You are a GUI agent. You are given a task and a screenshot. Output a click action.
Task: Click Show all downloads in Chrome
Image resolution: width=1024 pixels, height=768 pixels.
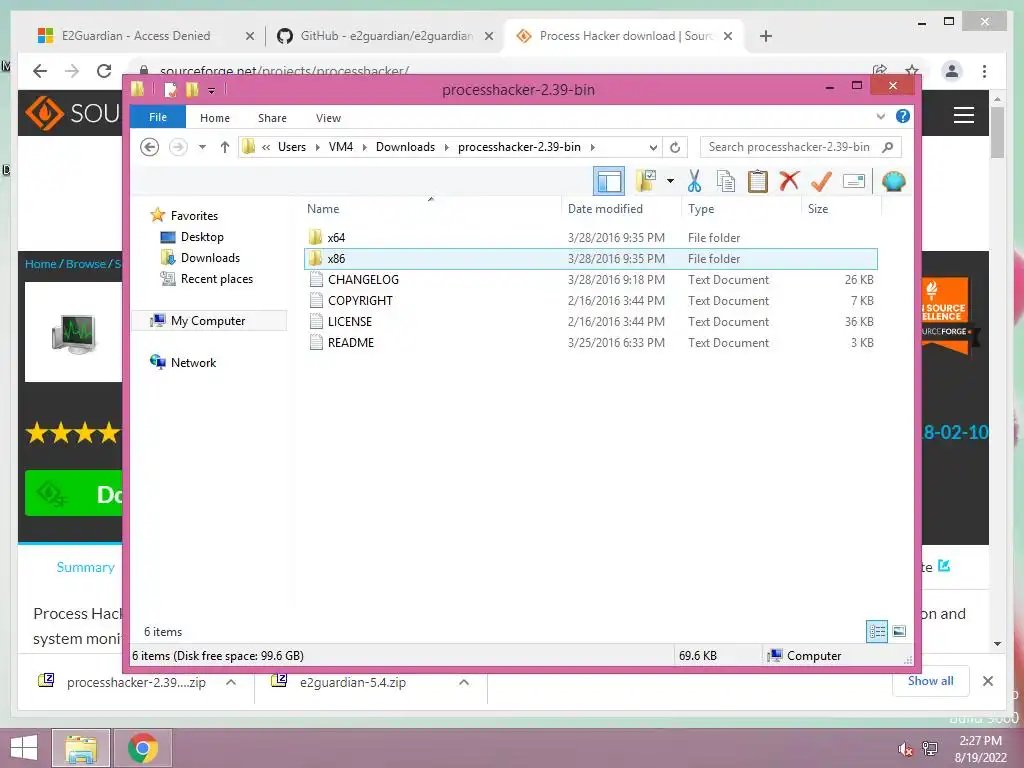[930, 681]
